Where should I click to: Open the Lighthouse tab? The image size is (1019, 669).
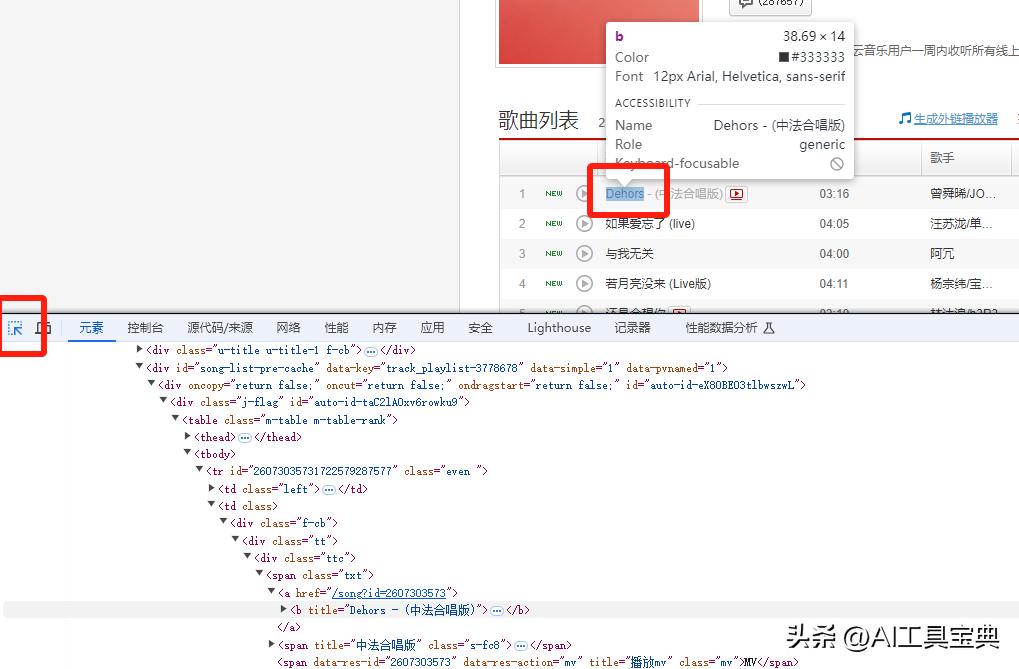click(559, 328)
